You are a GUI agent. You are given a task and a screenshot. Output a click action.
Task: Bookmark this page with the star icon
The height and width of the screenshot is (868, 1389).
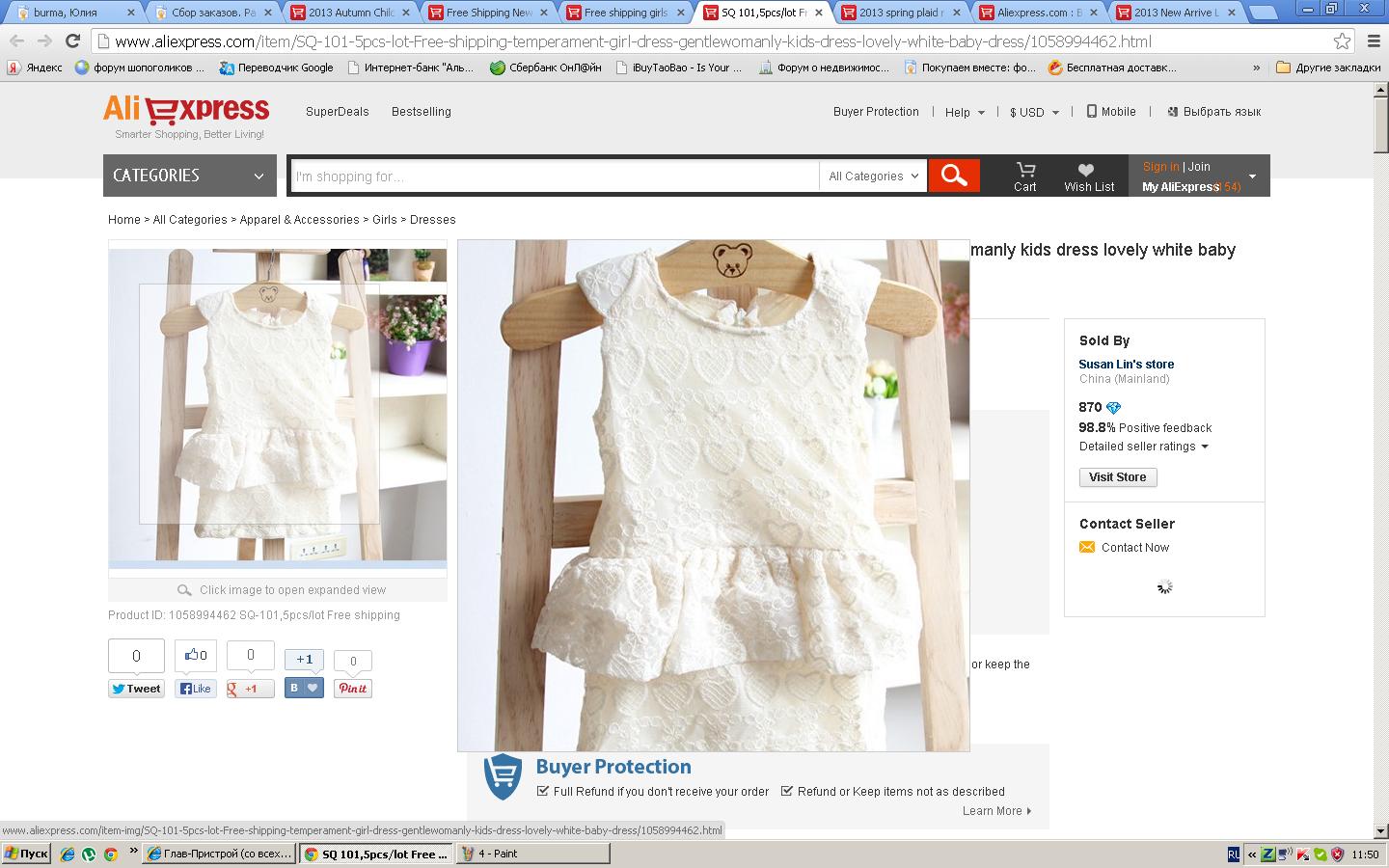click(1342, 41)
